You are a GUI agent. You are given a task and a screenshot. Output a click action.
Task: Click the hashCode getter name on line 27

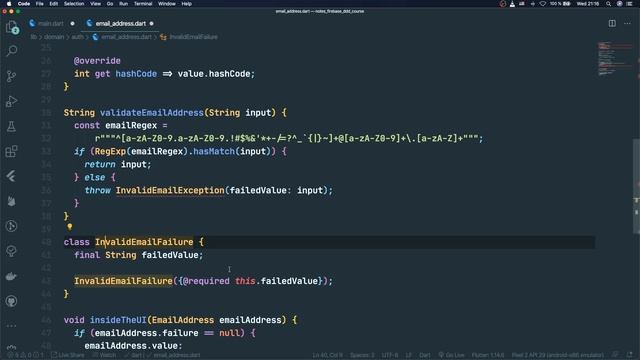point(136,74)
